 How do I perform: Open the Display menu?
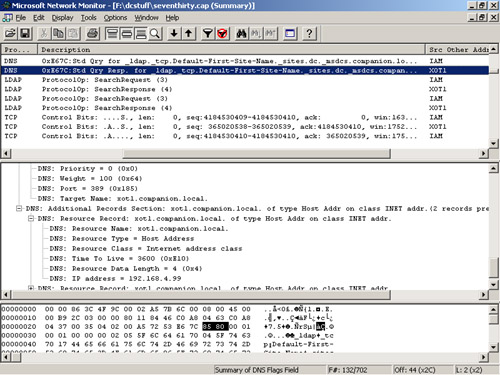(63, 18)
